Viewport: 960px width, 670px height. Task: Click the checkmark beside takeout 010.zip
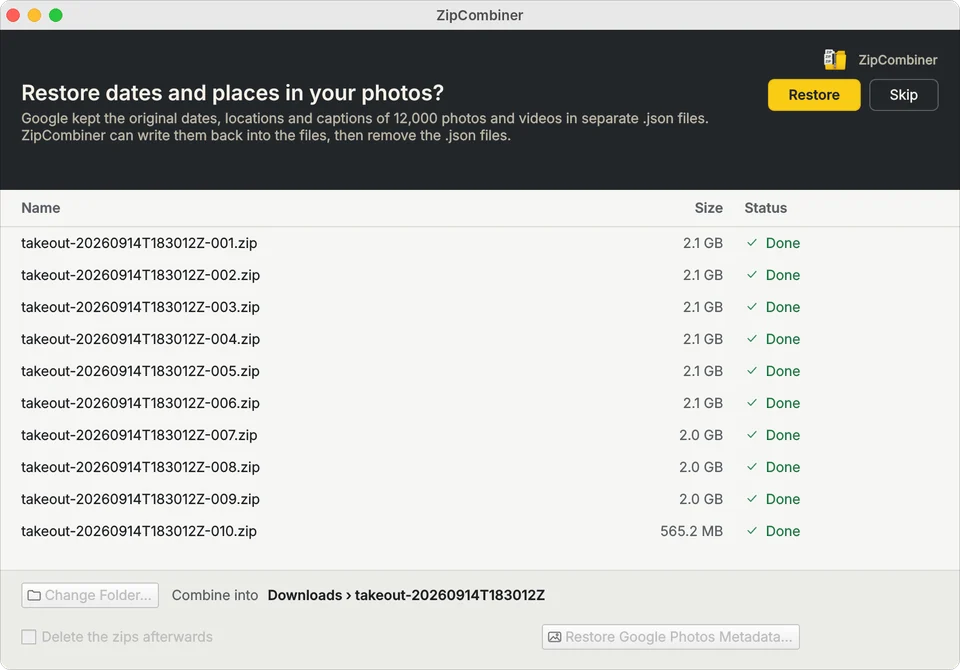(752, 531)
